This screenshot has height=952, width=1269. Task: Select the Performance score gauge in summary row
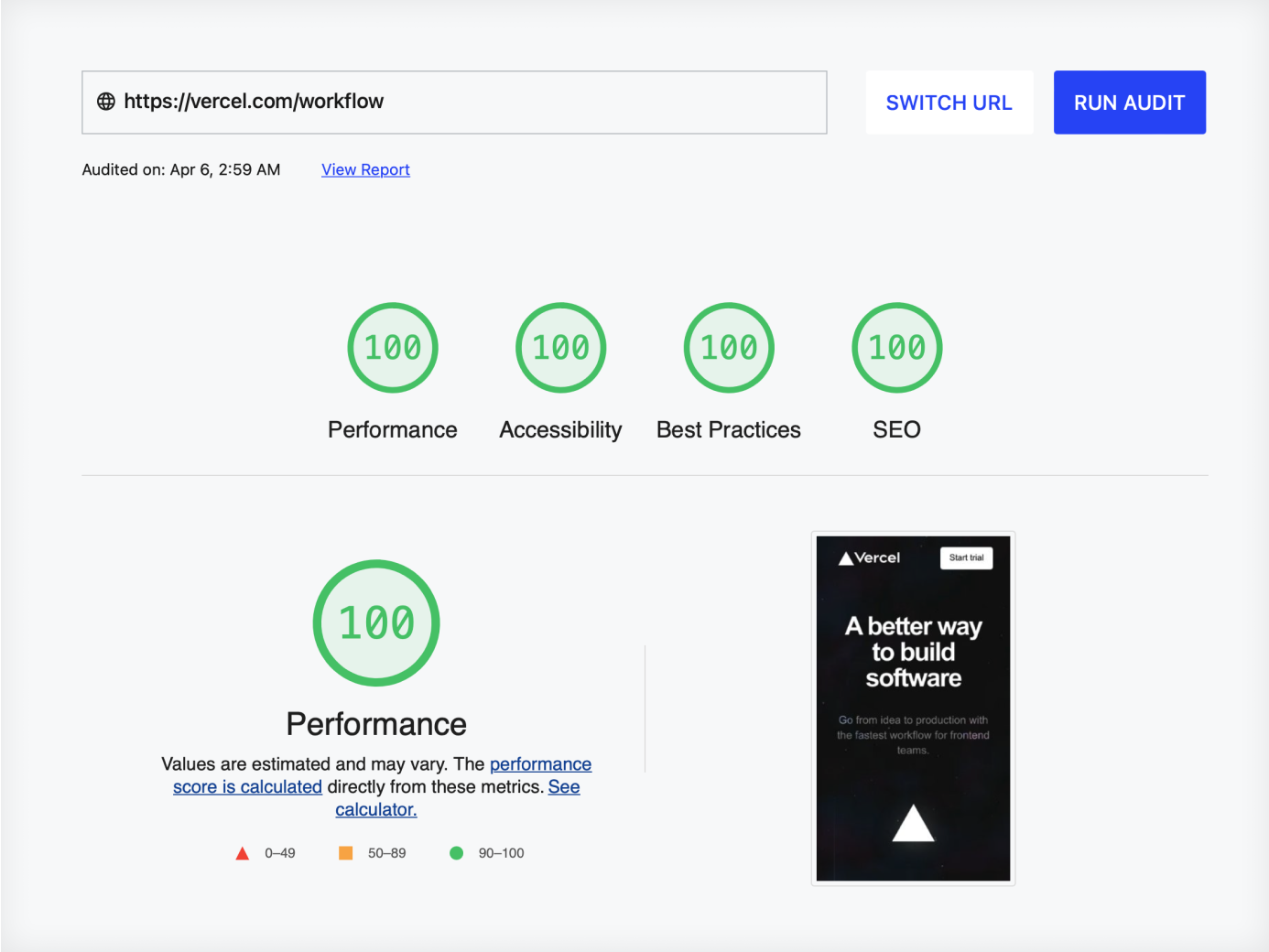coord(393,348)
